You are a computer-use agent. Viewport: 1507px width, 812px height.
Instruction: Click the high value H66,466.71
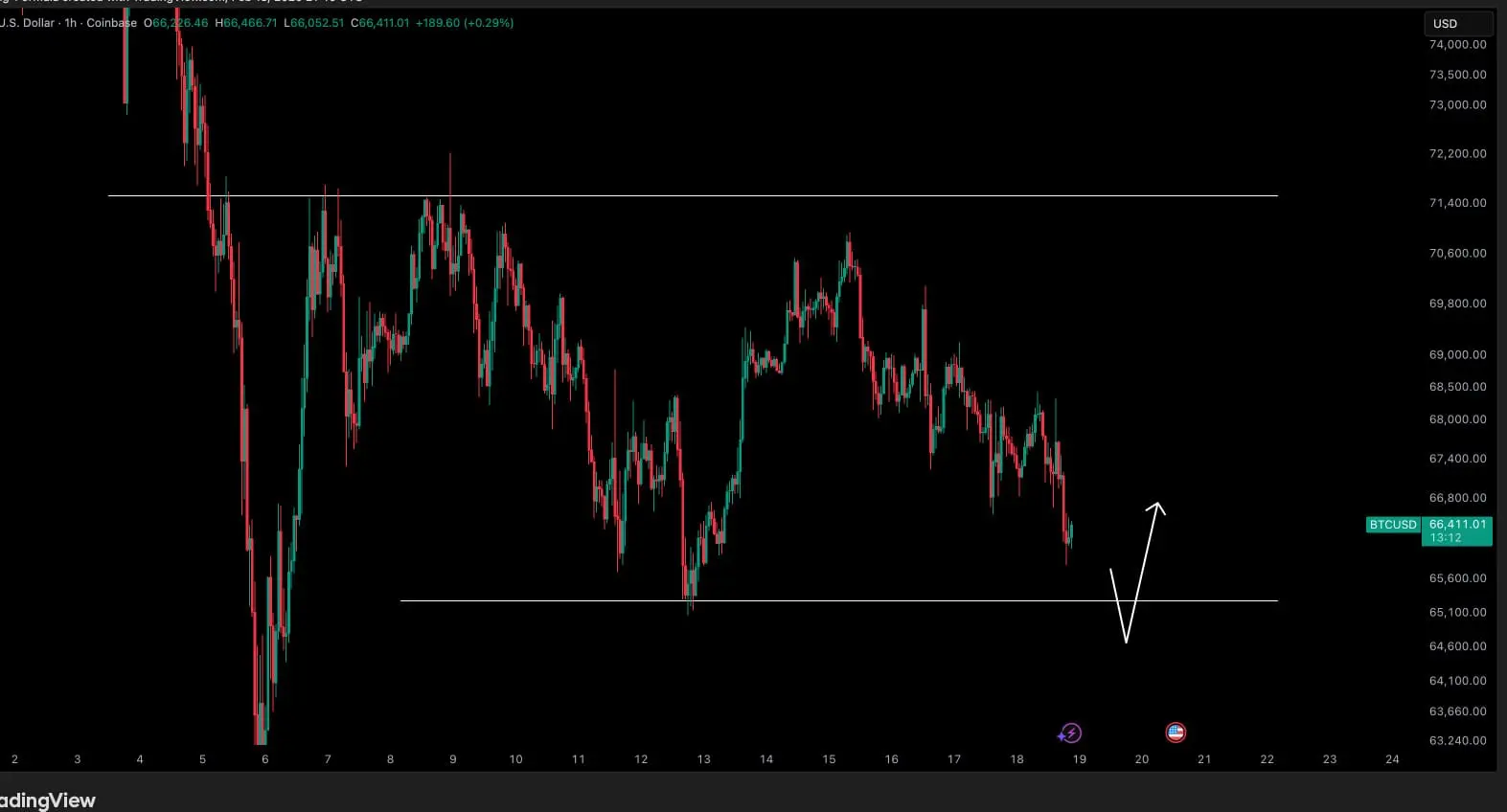pyautogui.click(x=245, y=23)
